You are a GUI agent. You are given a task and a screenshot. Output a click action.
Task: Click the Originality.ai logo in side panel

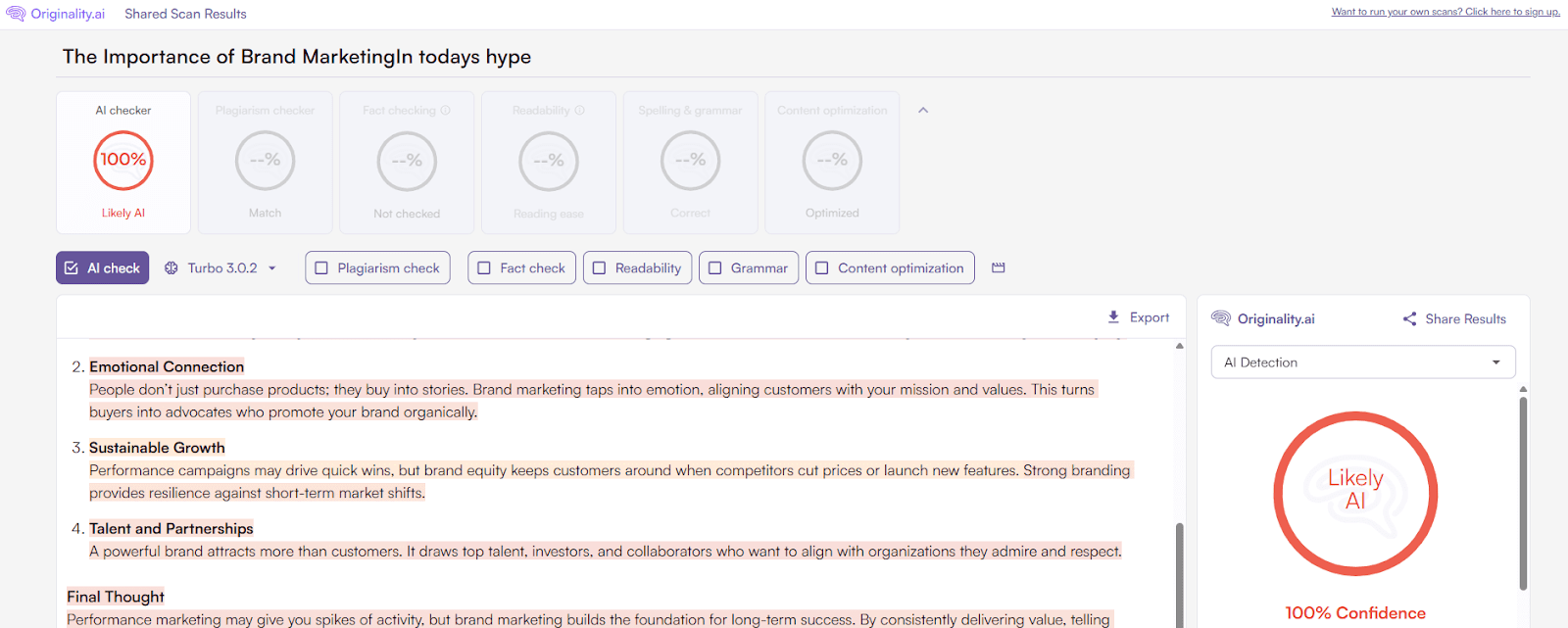(1221, 318)
